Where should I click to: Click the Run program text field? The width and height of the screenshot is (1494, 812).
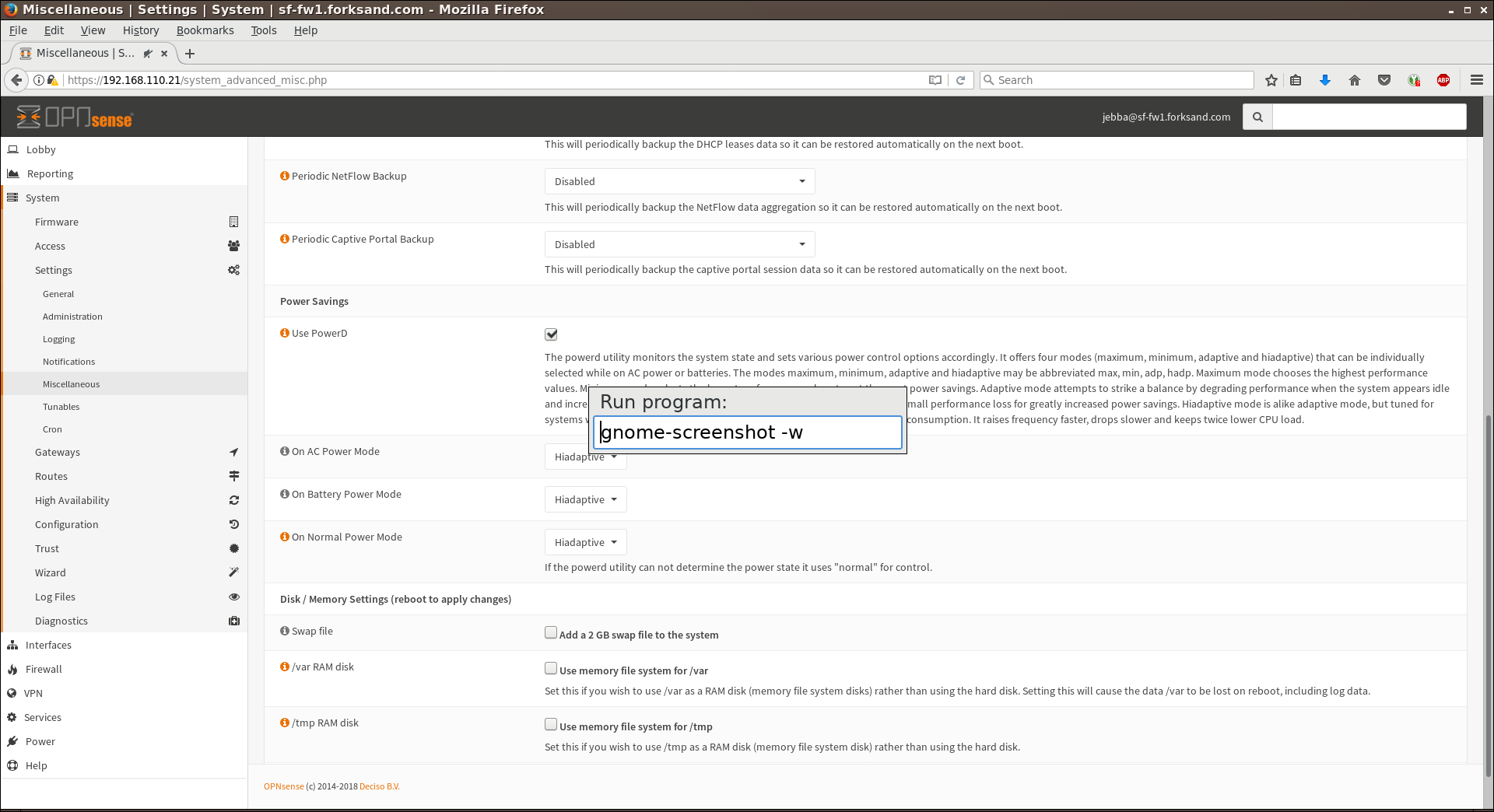point(747,432)
